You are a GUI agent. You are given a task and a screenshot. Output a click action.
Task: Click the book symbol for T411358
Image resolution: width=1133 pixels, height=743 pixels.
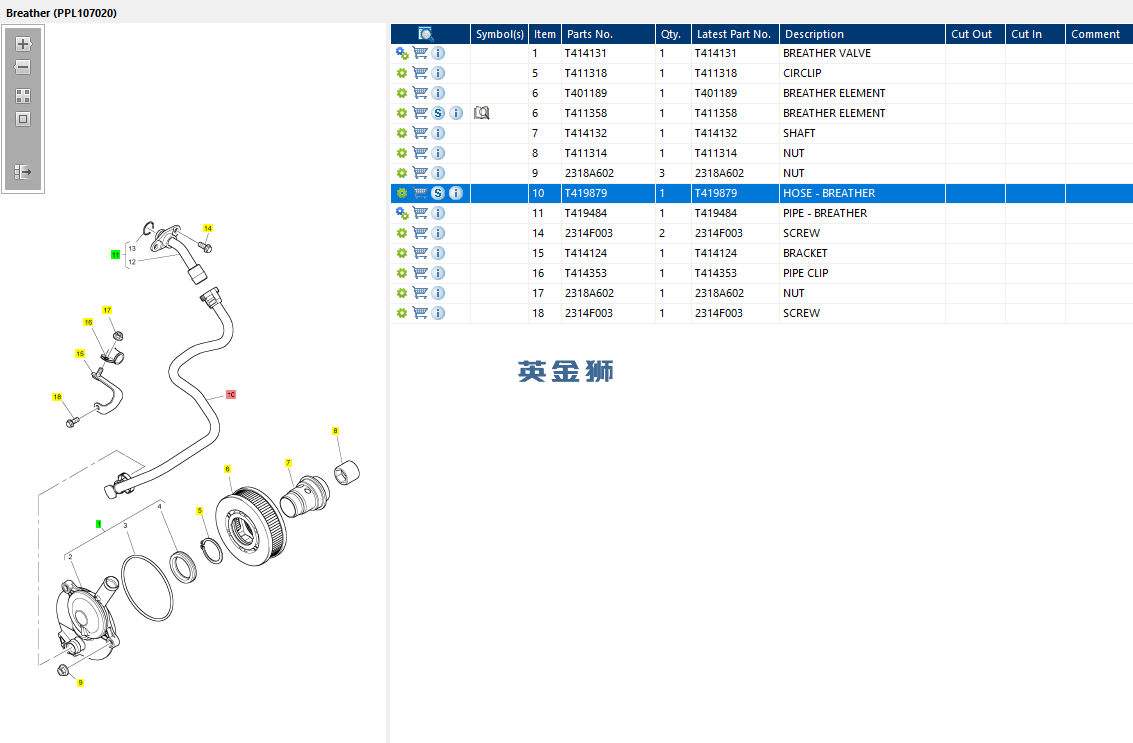pos(482,113)
